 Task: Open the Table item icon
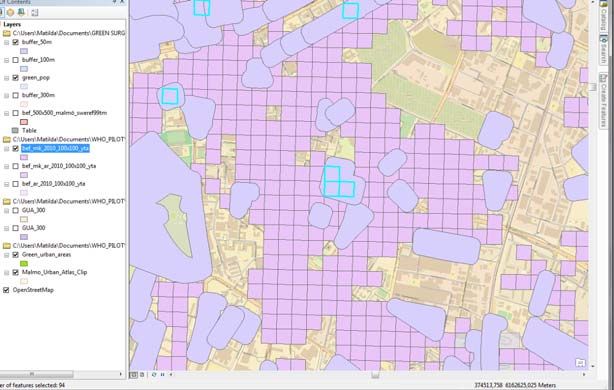click(15, 130)
